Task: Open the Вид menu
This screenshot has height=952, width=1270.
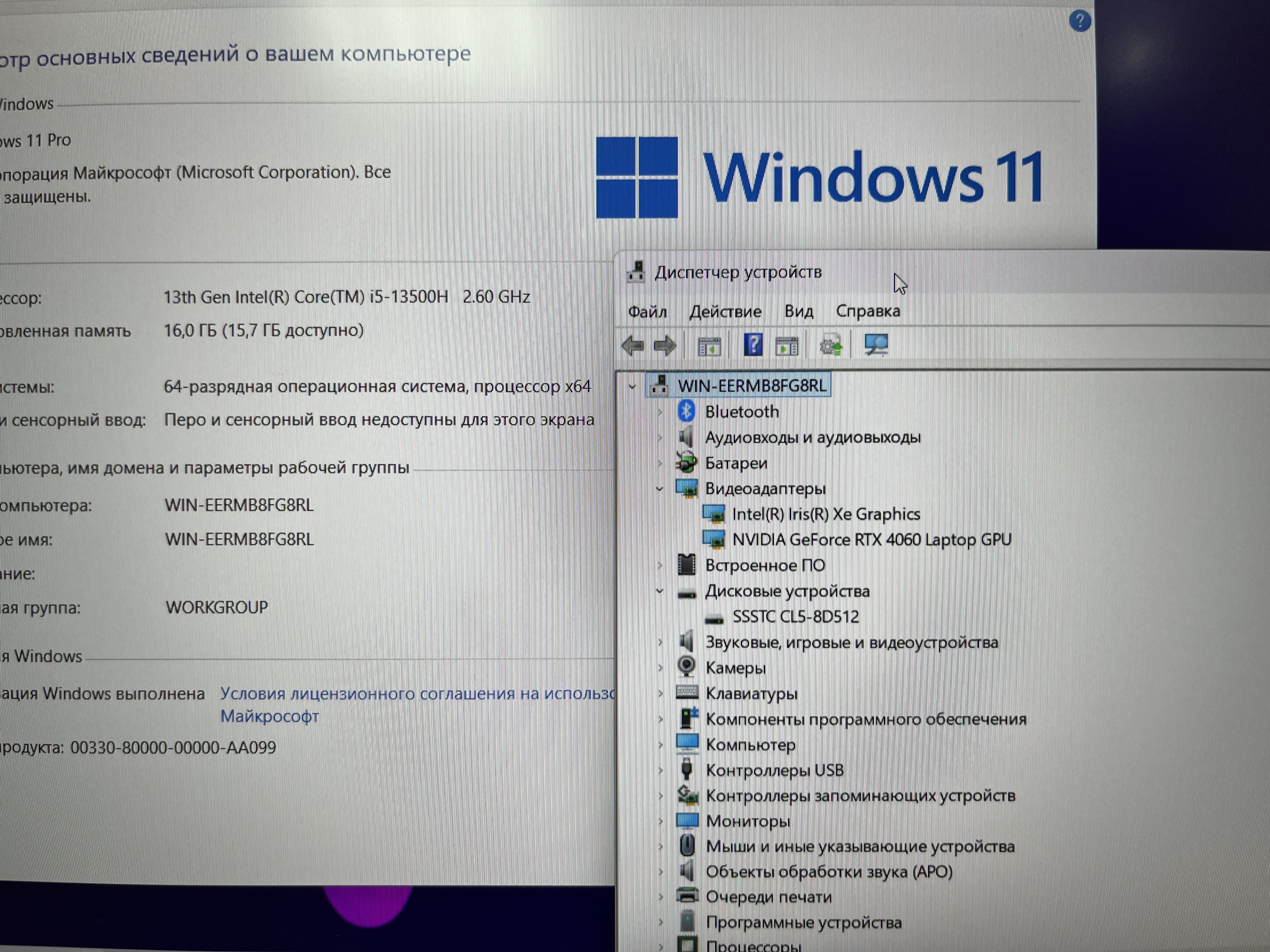Action: (x=798, y=312)
